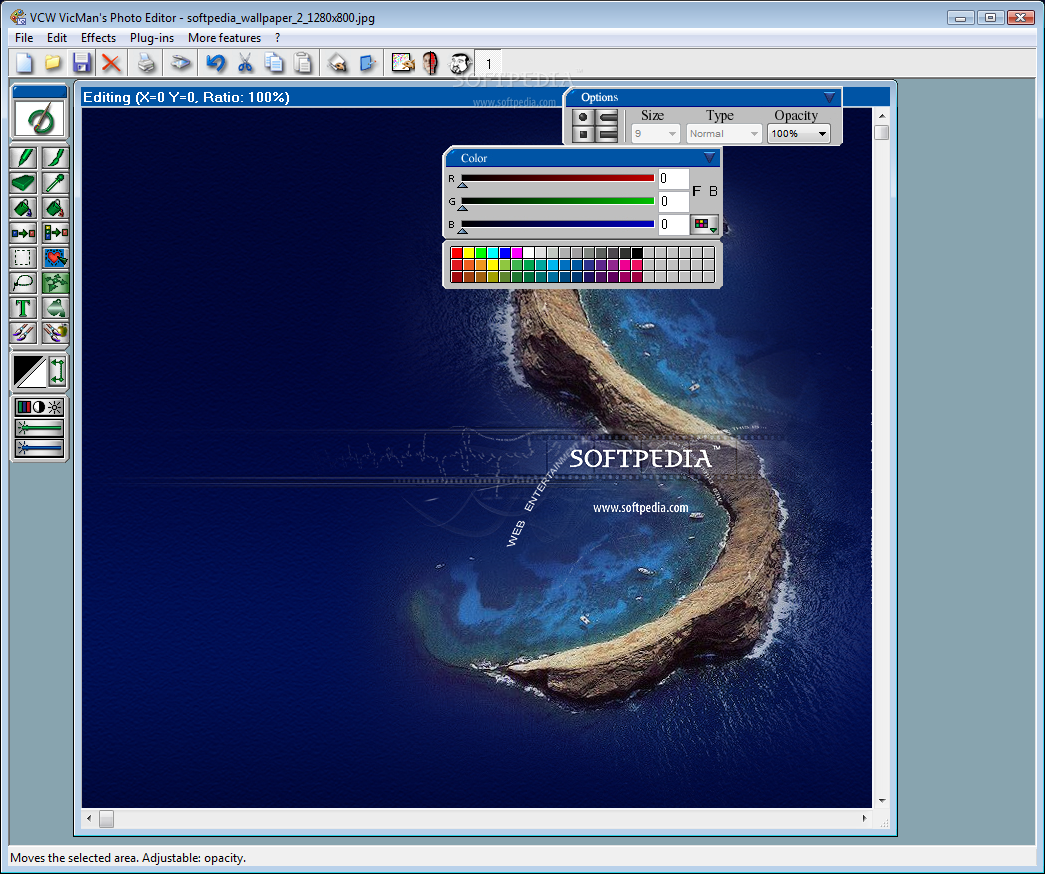
Task: Pick the black swatch in the palette
Action: pos(637,253)
